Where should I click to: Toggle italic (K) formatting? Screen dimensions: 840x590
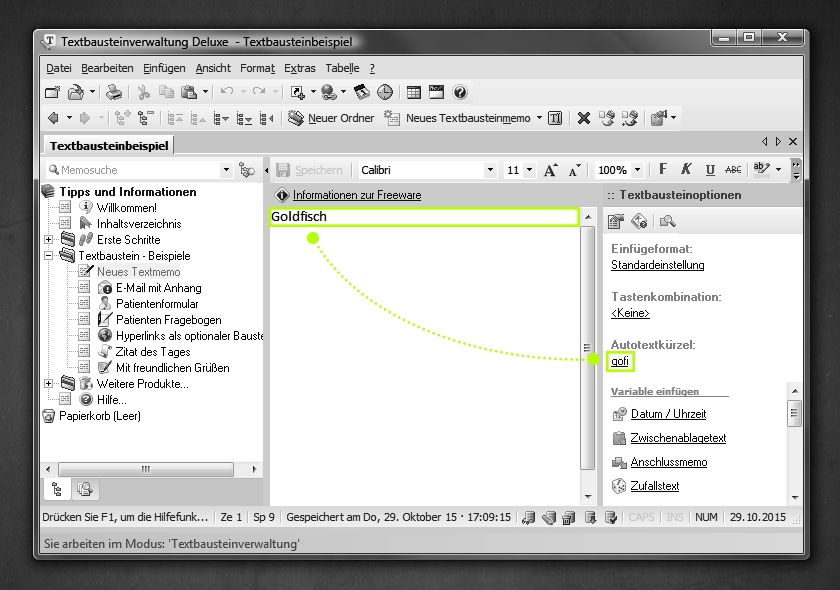686,170
